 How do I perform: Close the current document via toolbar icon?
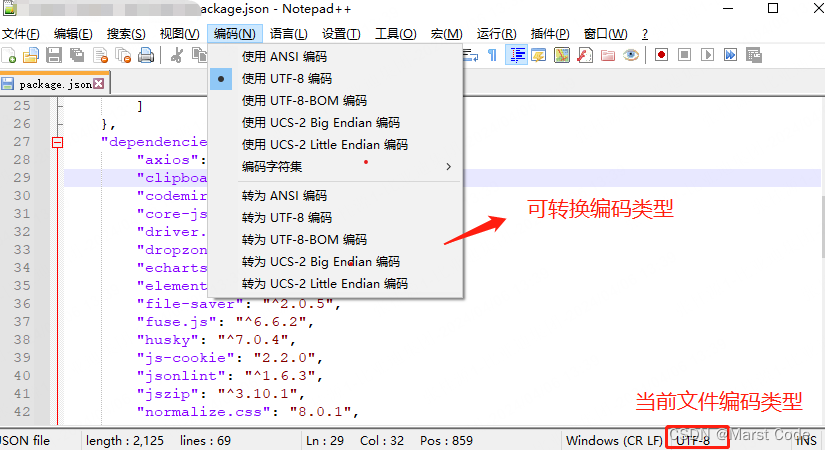[x=100, y=55]
